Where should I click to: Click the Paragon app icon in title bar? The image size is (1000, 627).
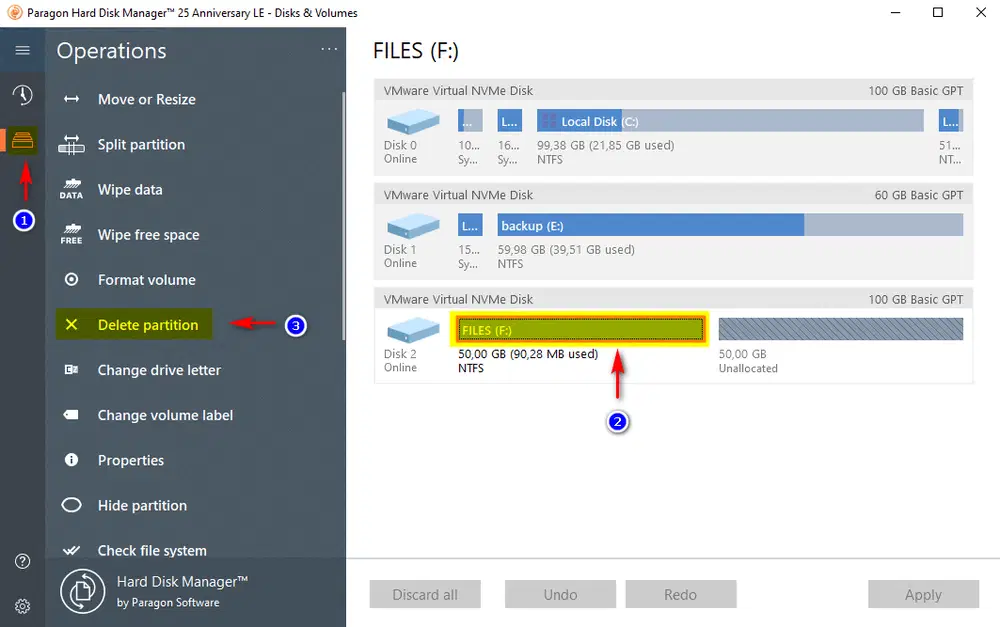[15, 12]
